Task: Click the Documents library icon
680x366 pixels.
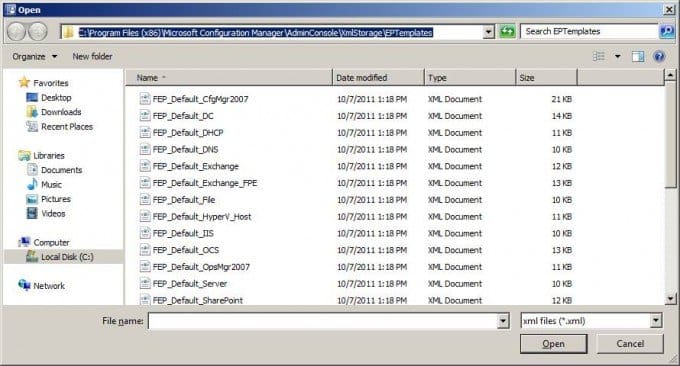Action: click(32, 170)
